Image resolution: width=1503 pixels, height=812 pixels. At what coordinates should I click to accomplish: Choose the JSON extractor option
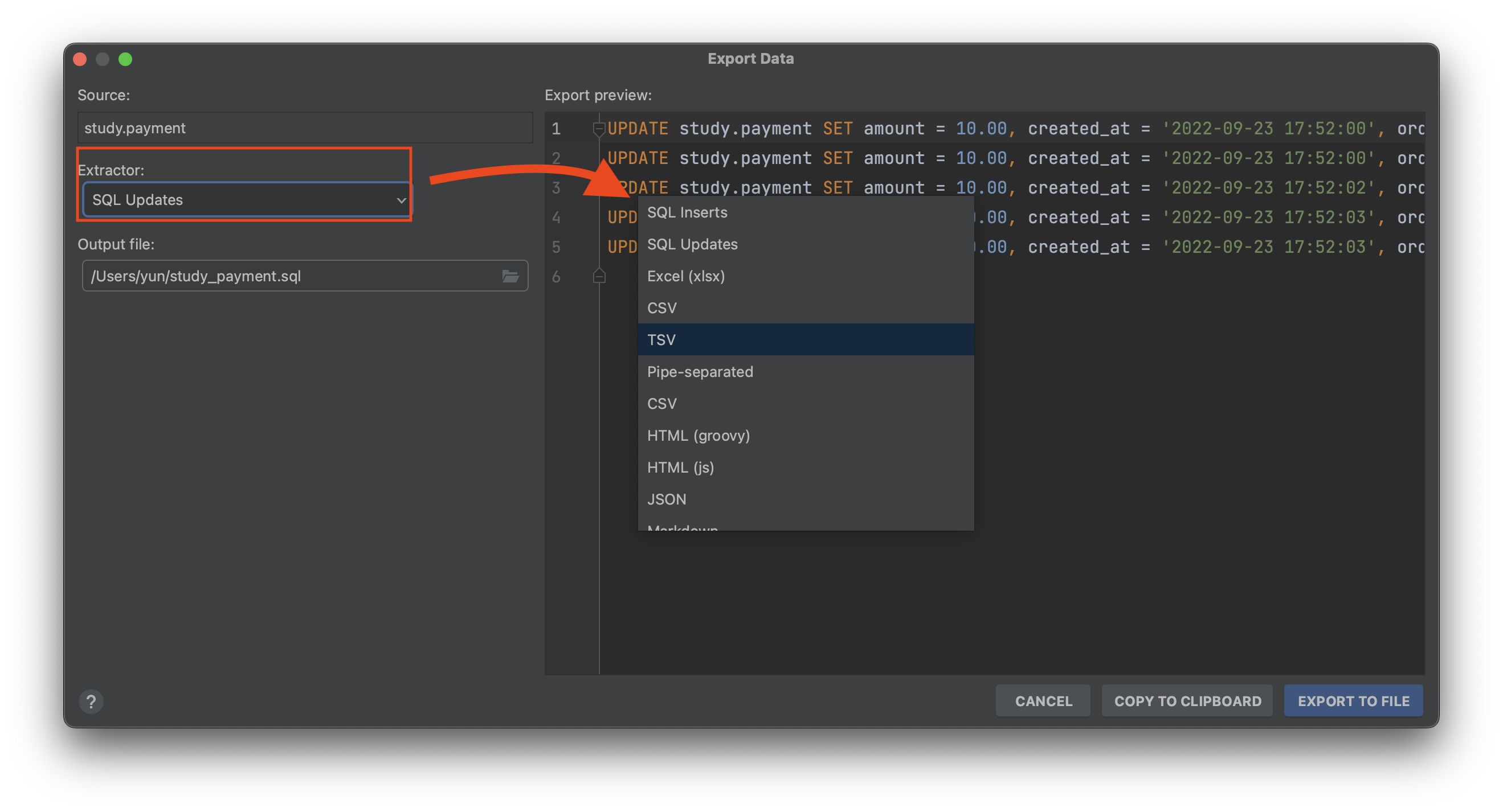666,499
